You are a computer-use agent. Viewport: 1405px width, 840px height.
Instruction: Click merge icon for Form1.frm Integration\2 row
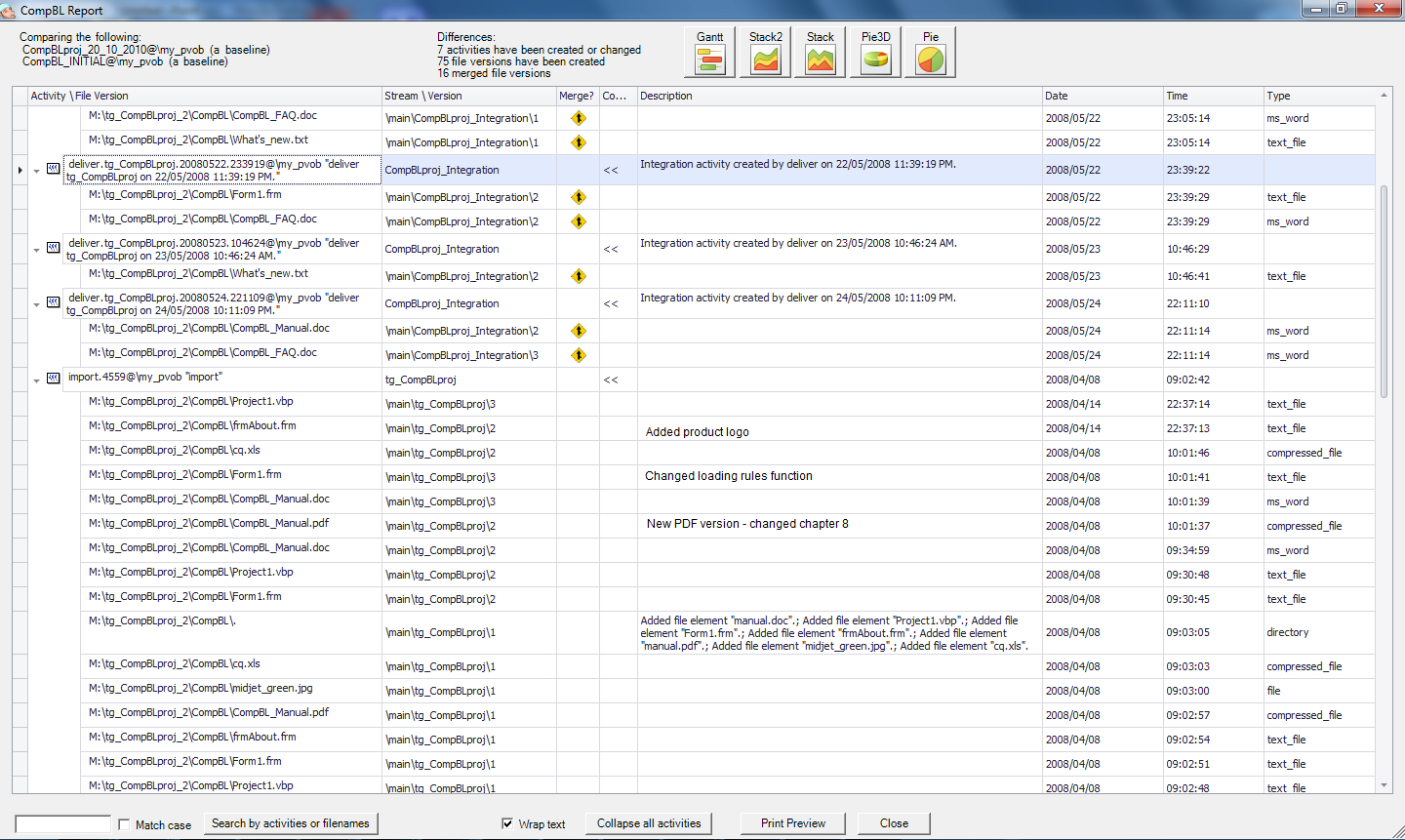click(x=579, y=197)
